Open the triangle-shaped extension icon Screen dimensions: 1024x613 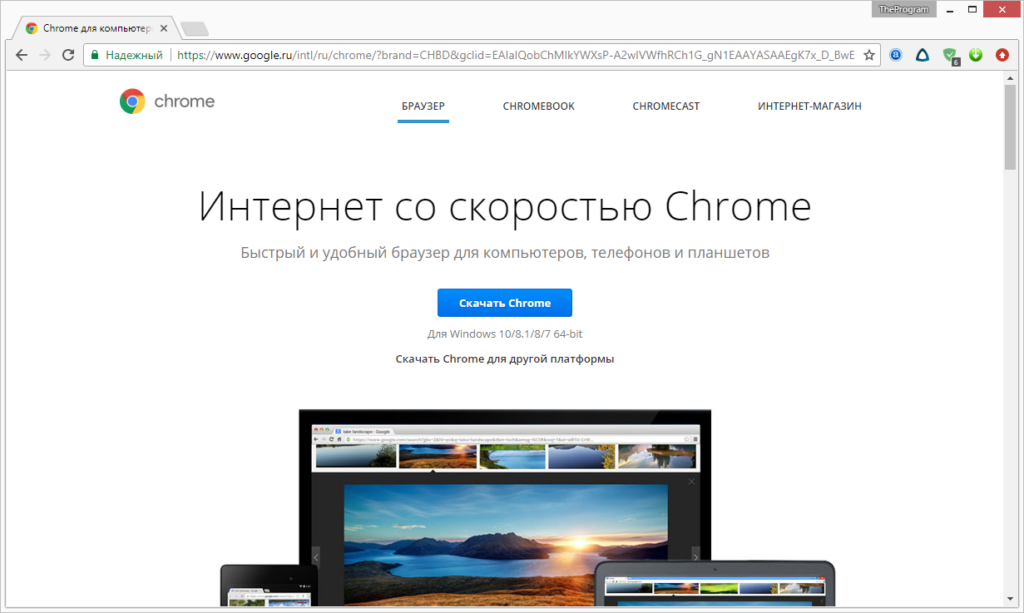[x=922, y=55]
